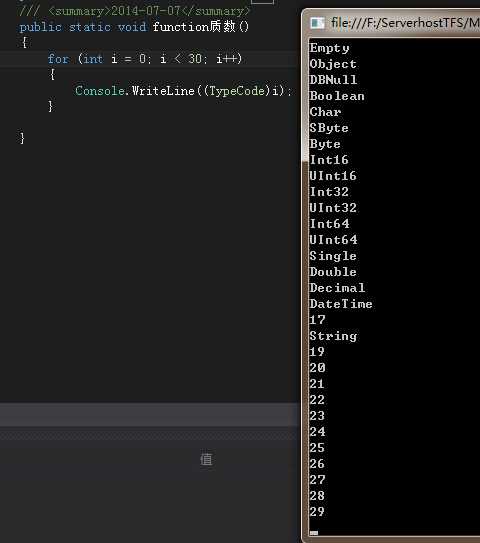Click 'Int32' in console output
Screen dimensions: 480x543
[329, 192]
